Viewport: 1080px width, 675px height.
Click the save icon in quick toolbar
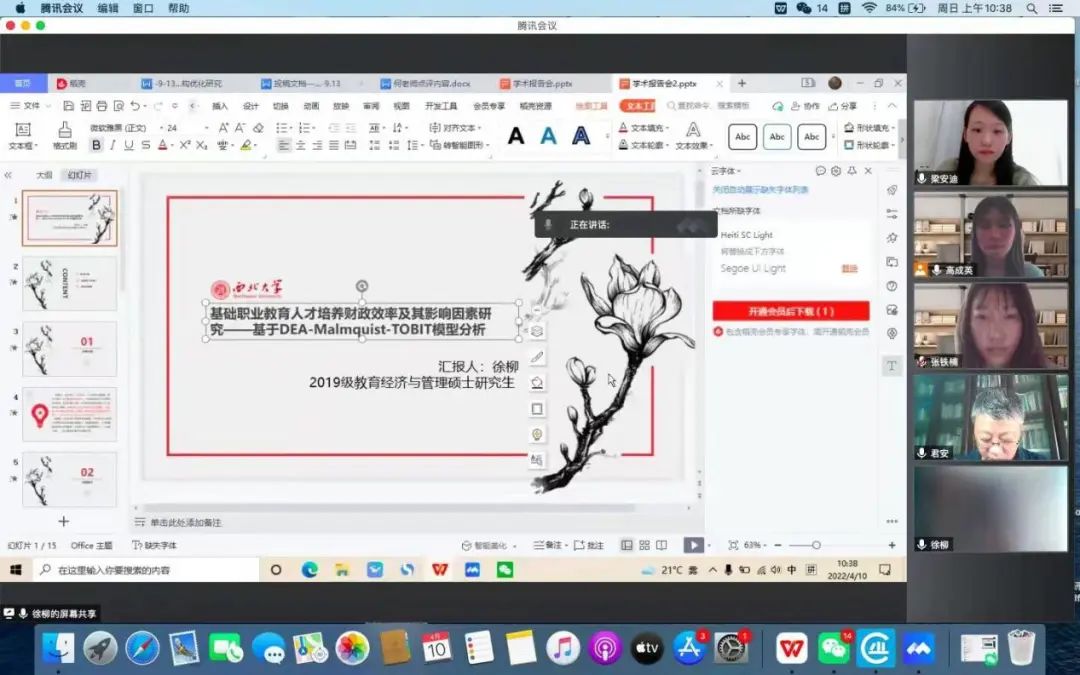[69, 106]
